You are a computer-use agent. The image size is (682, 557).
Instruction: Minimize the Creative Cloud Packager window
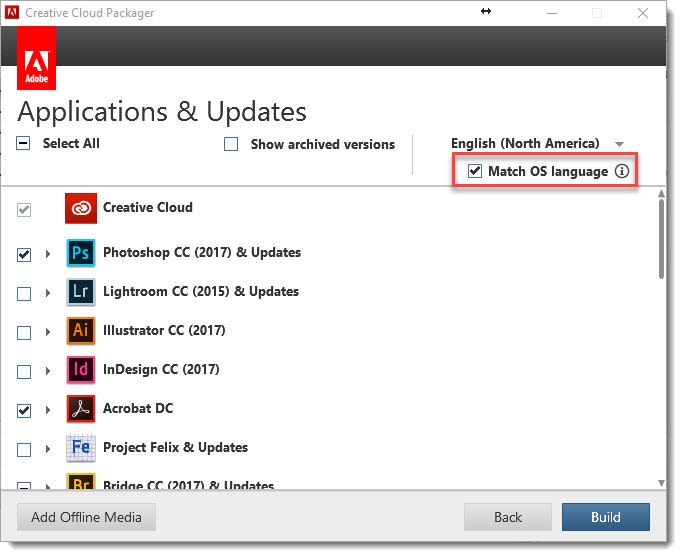(x=552, y=13)
